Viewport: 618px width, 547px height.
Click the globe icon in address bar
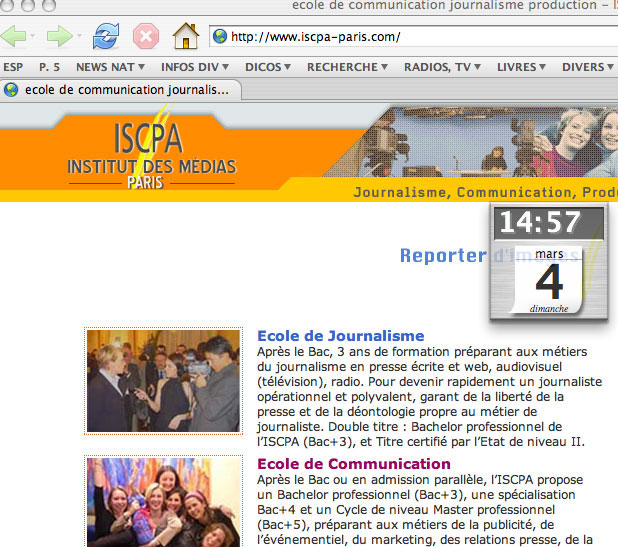pos(220,36)
